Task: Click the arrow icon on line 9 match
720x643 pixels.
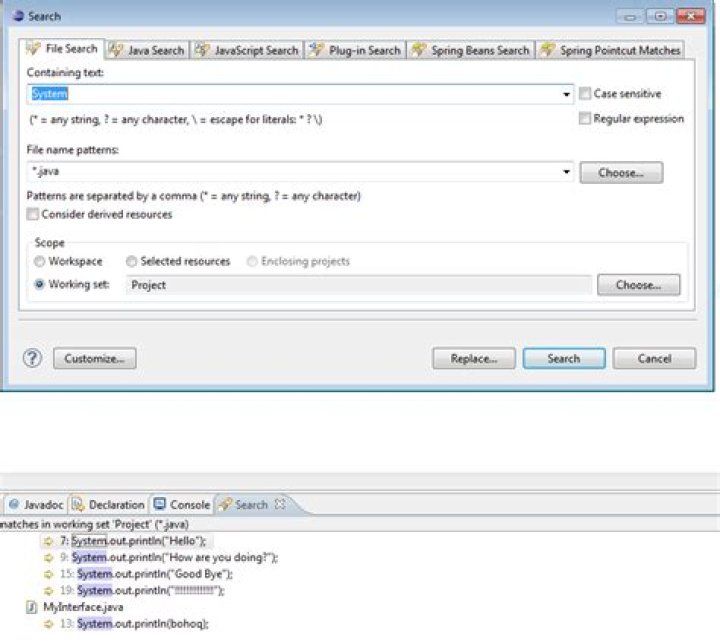Action: click(x=48, y=558)
